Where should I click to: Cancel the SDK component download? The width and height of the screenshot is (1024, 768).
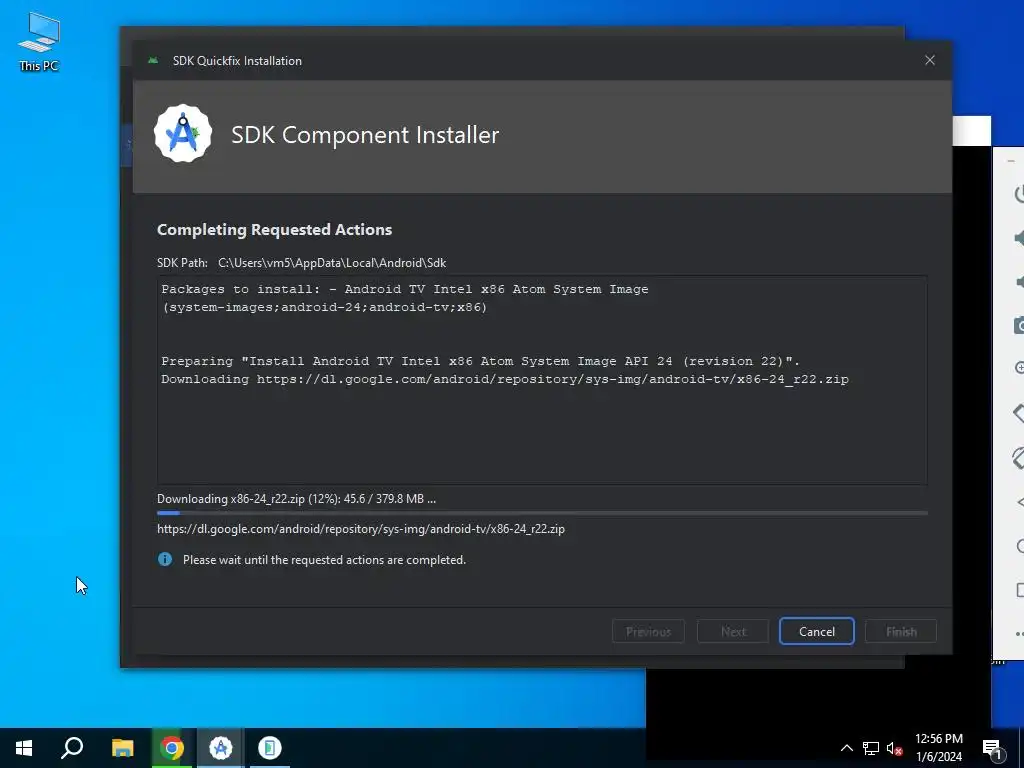(816, 632)
